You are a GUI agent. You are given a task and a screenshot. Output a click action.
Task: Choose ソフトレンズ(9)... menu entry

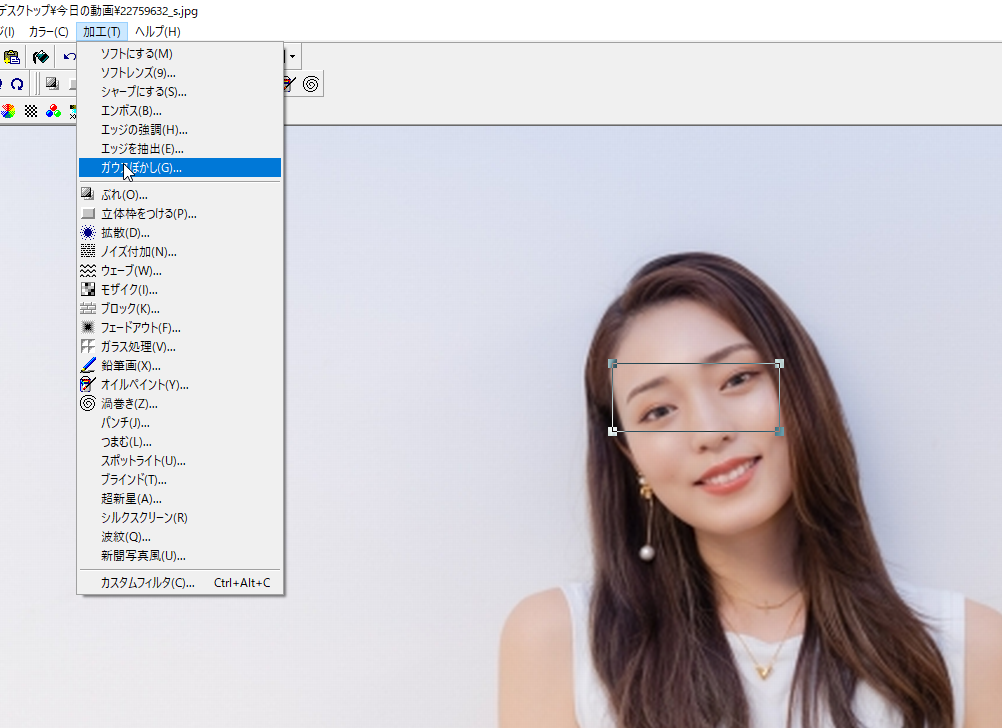point(180,73)
